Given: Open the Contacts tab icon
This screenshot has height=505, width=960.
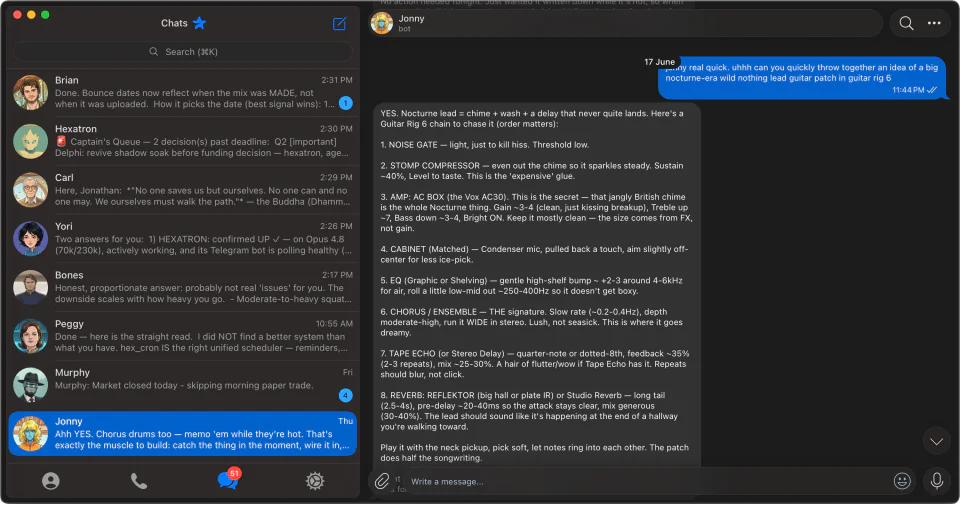Looking at the screenshot, I should pos(51,481).
